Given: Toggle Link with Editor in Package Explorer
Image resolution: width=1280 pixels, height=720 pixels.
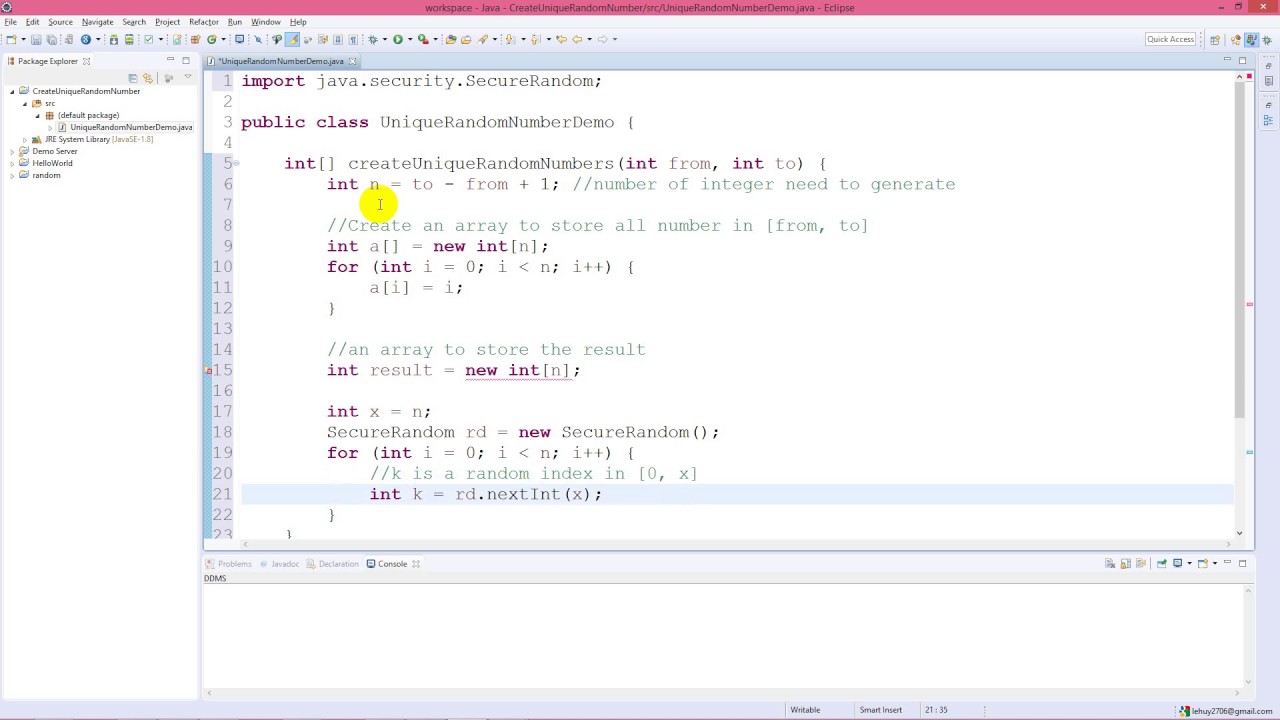Looking at the screenshot, I should [148, 78].
